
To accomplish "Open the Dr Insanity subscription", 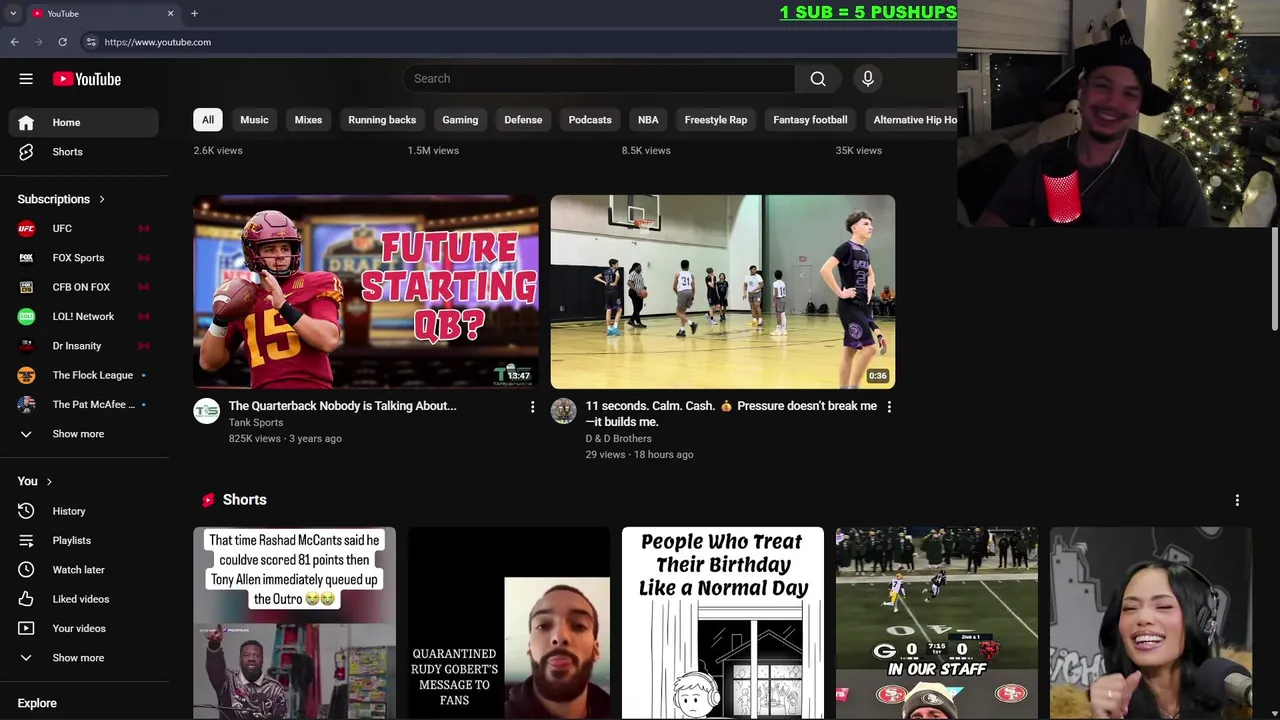I will [84, 346].
